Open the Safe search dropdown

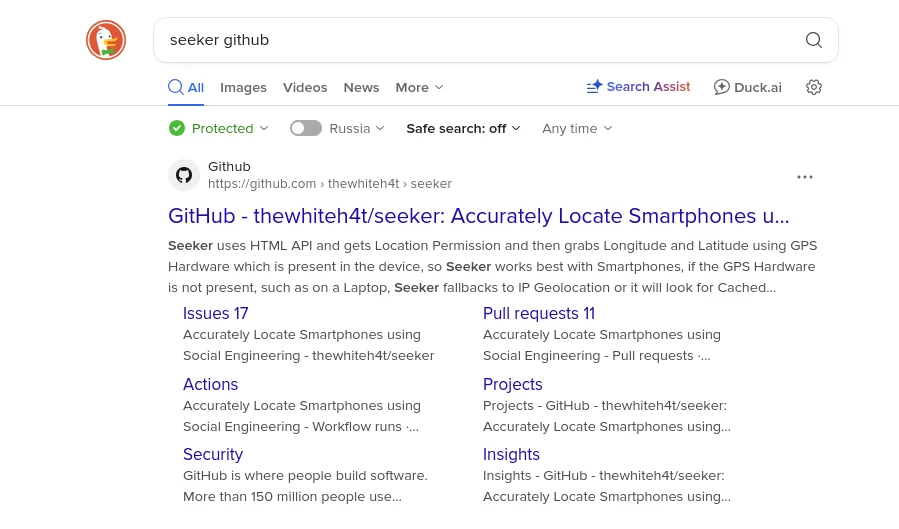pyautogui.click(x=463, y=128)
